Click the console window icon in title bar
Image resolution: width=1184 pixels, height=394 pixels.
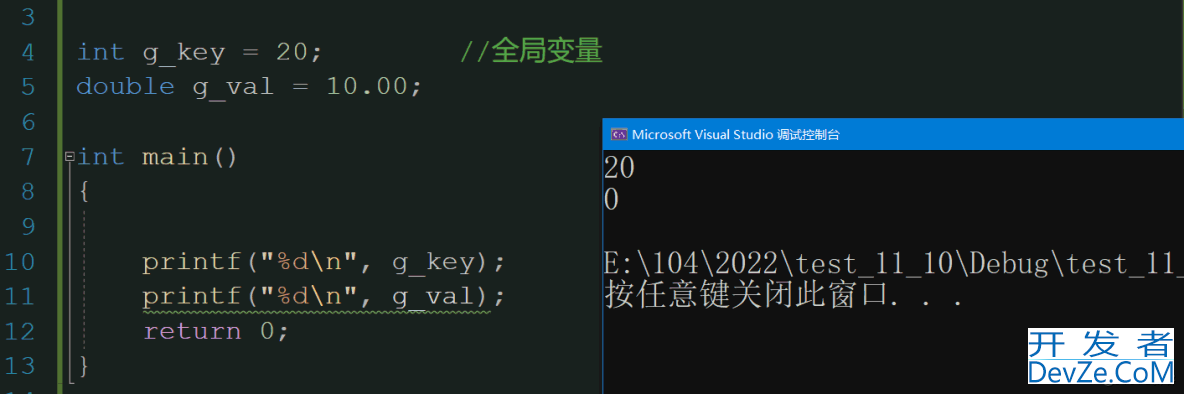(619, 134)
